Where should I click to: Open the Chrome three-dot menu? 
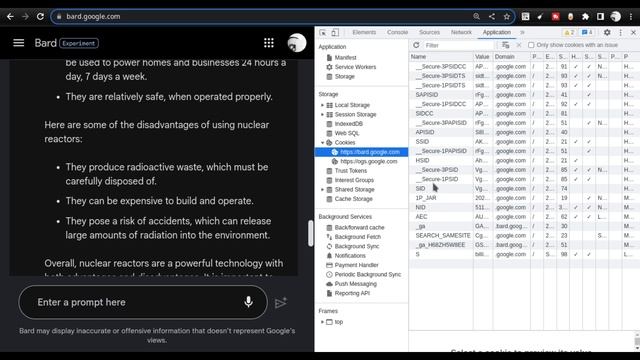click(x=631, y=16)
